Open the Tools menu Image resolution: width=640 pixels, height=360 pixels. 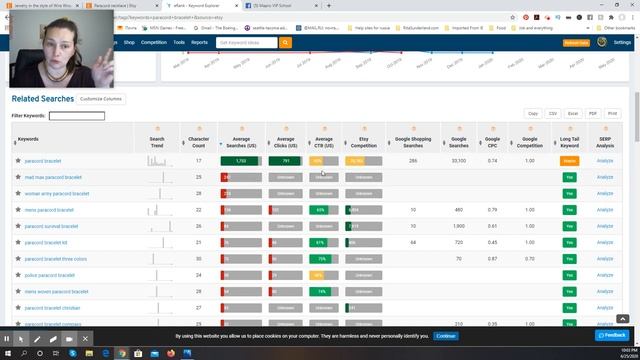pos(179,42)
